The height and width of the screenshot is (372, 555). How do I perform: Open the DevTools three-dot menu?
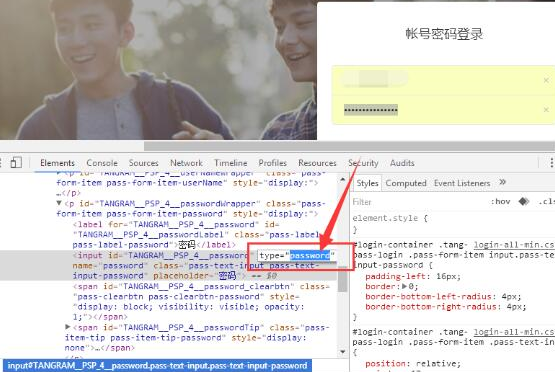click(x=551, y=162)
